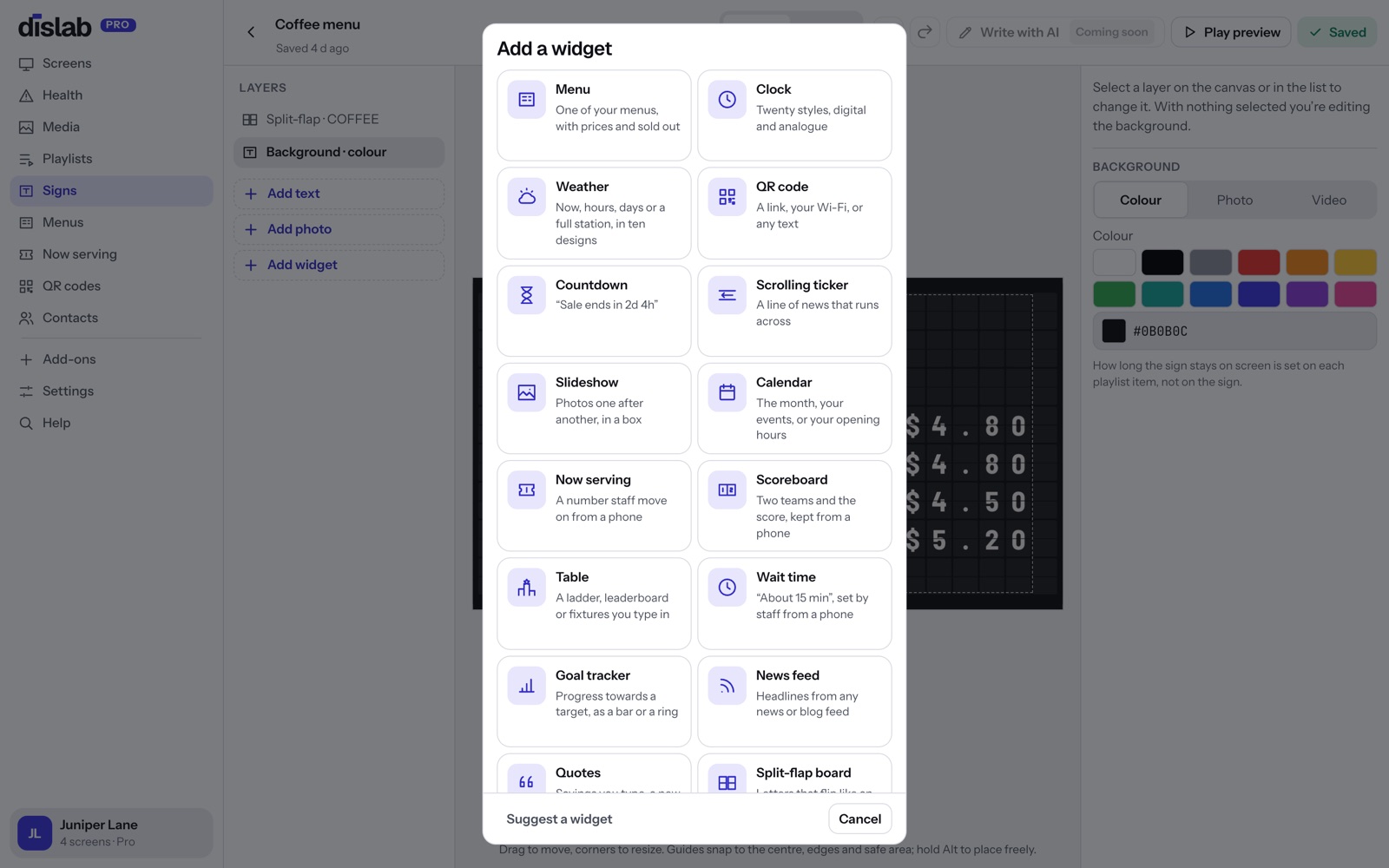
Task: Open Help in the sidebar
Action: (111, 423)
